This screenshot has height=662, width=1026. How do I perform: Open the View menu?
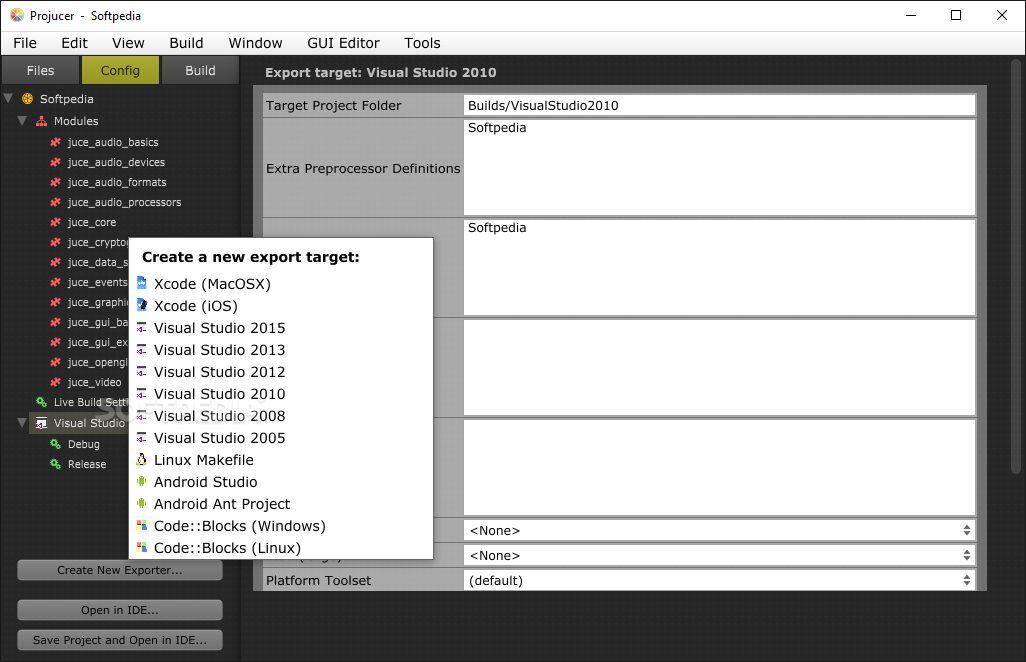[128, 43]
